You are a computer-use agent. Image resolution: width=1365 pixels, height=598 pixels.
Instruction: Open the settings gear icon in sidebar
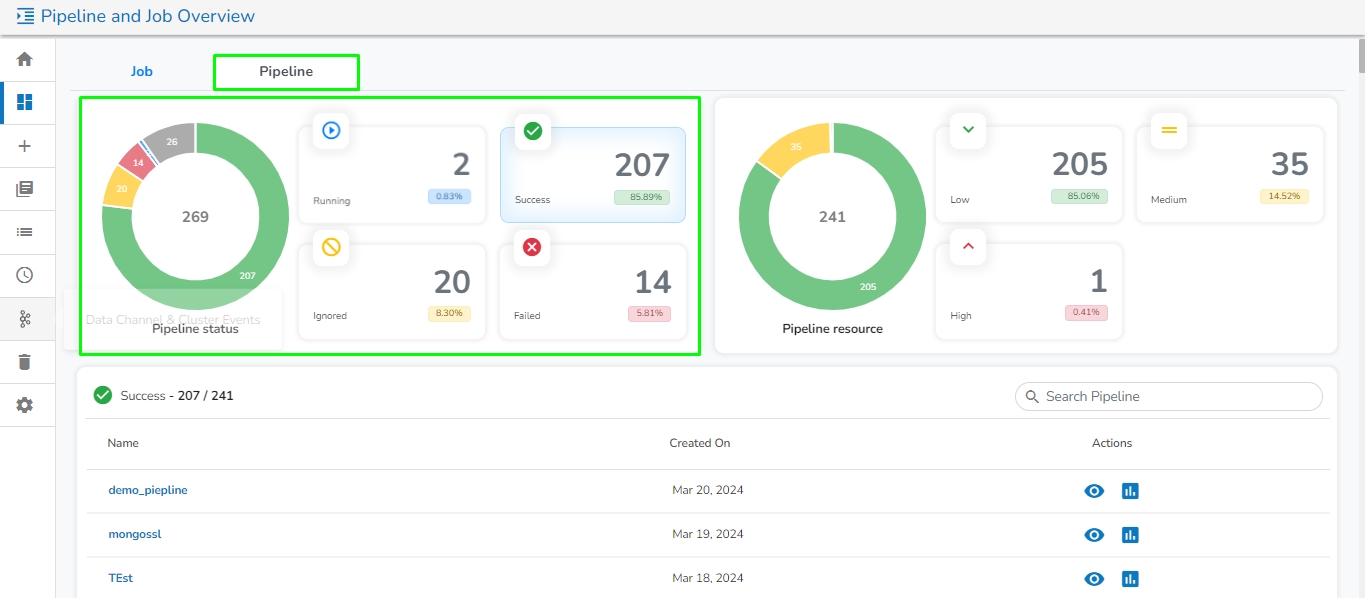click(25, 405)
